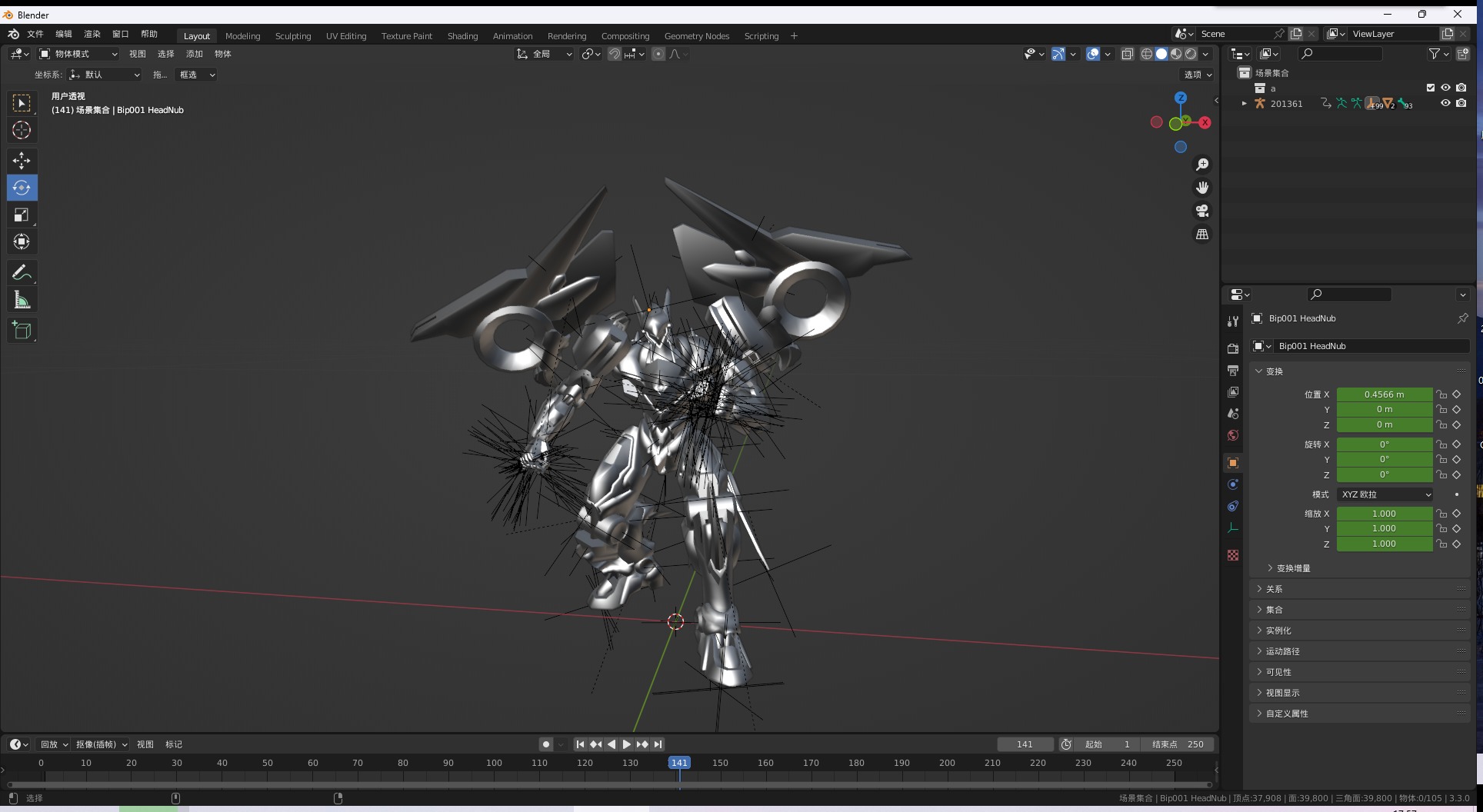Toggle render camera icon for 201361
The height and width of the screenshot is (812, 1483).
point(1461,103)
